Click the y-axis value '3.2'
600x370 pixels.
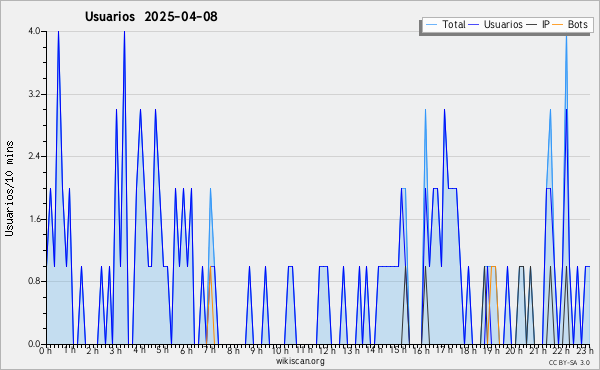pyautogui.click(x=34, y=94)
